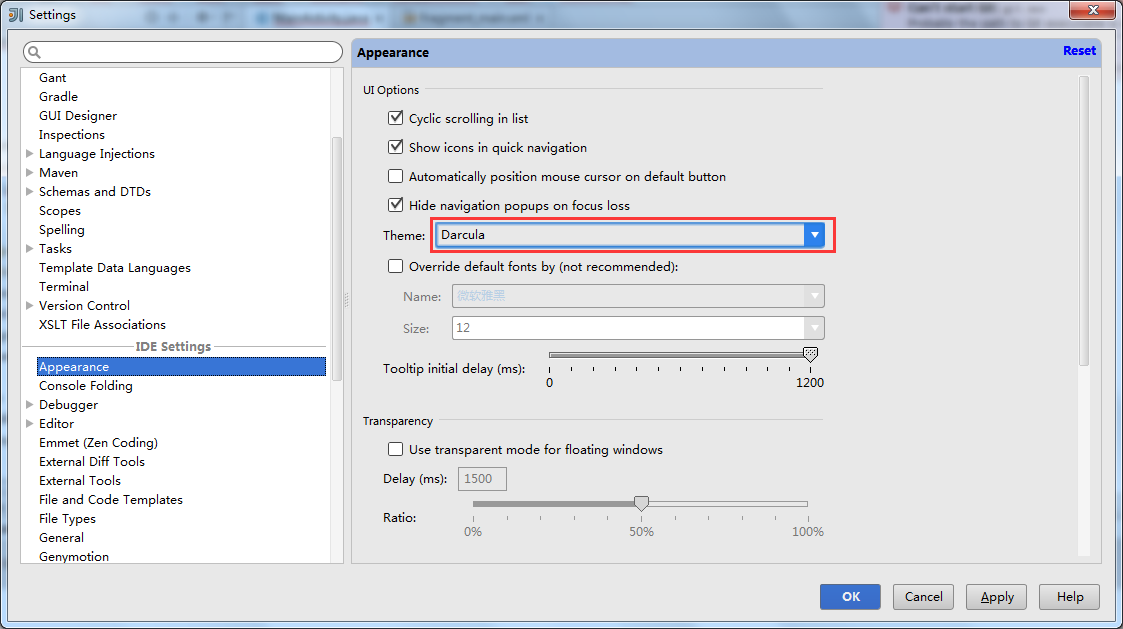The image size is (1123, 629).
Task: Expand the Language Injections tree node
Action: coord(30,154)
